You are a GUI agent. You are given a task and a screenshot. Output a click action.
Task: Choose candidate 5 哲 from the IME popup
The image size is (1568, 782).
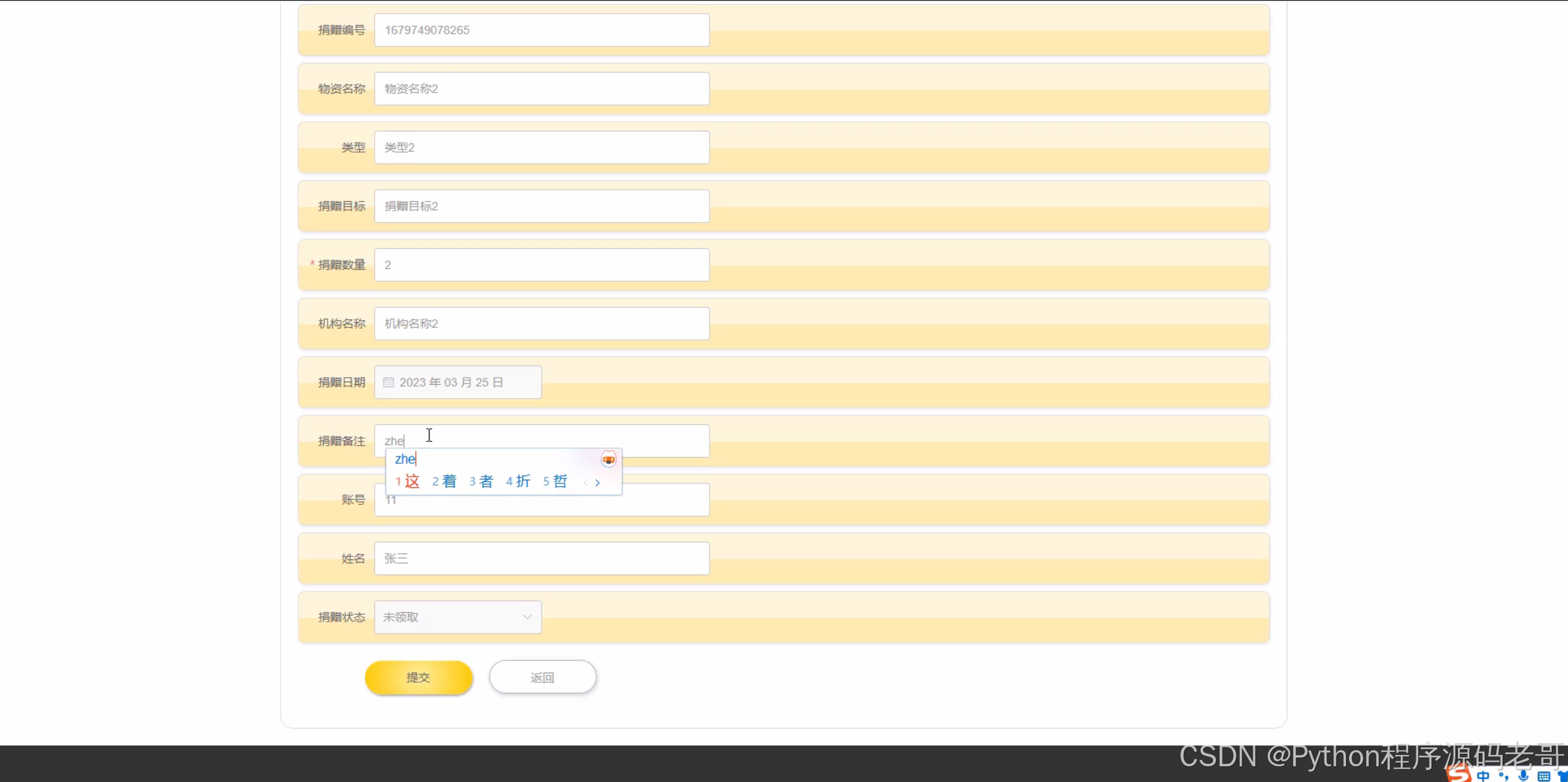coord(555,482)
